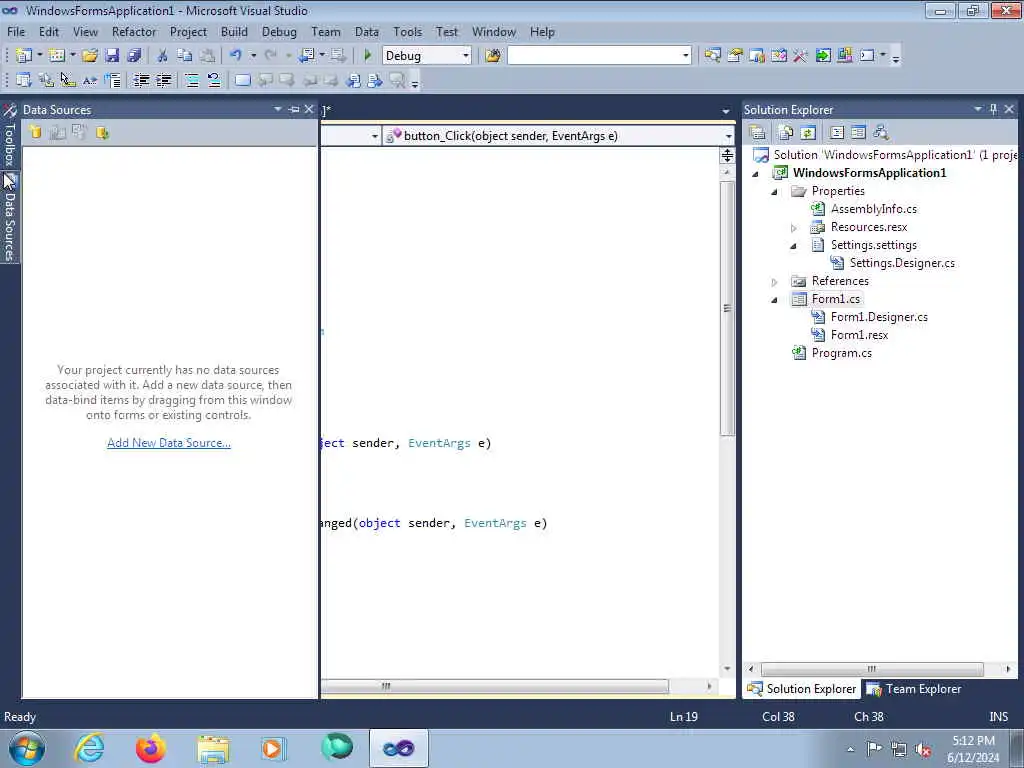1024x768 pixels.
Task: Open the button_Click member dropdown
Action: point(728,136)
